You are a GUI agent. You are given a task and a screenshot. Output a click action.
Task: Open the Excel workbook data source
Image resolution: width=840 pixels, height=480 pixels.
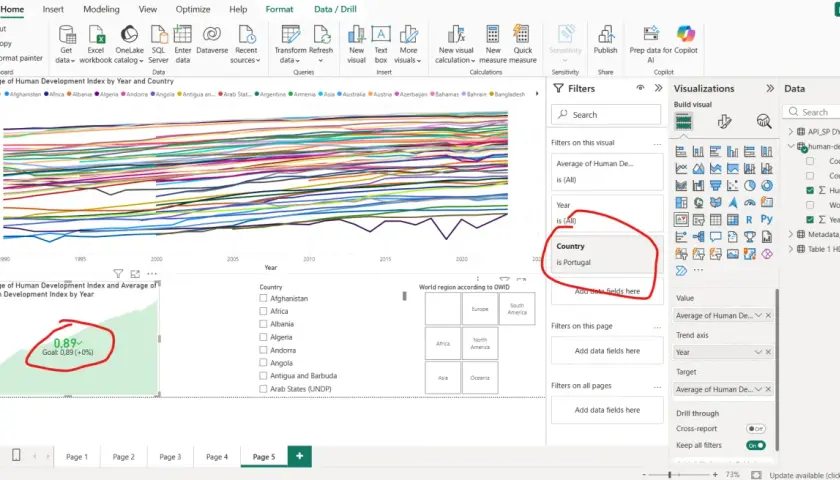(96, 45)
